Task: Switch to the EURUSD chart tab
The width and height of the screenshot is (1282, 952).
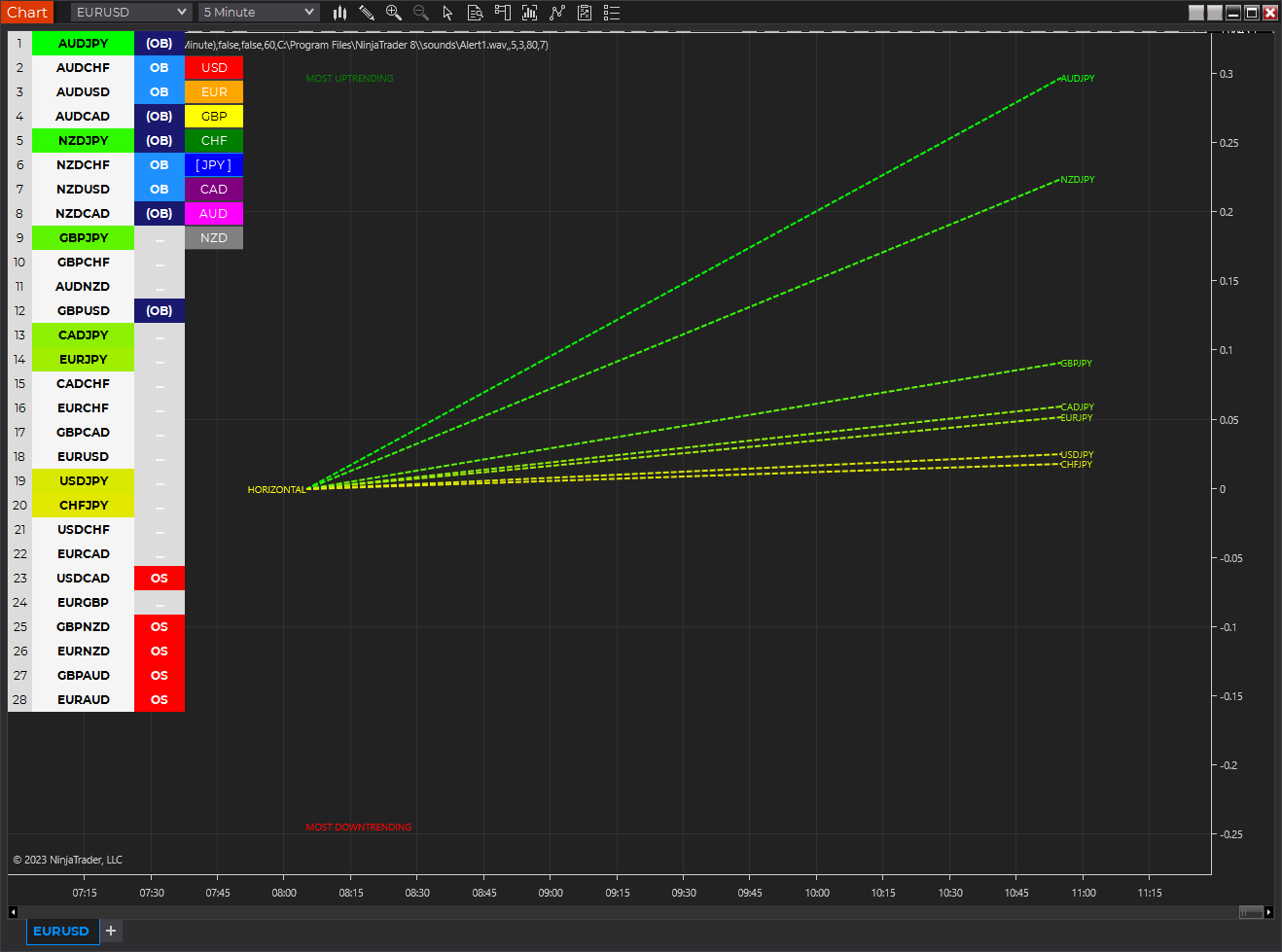Action: pyautogui.click(x=61, y=931)
